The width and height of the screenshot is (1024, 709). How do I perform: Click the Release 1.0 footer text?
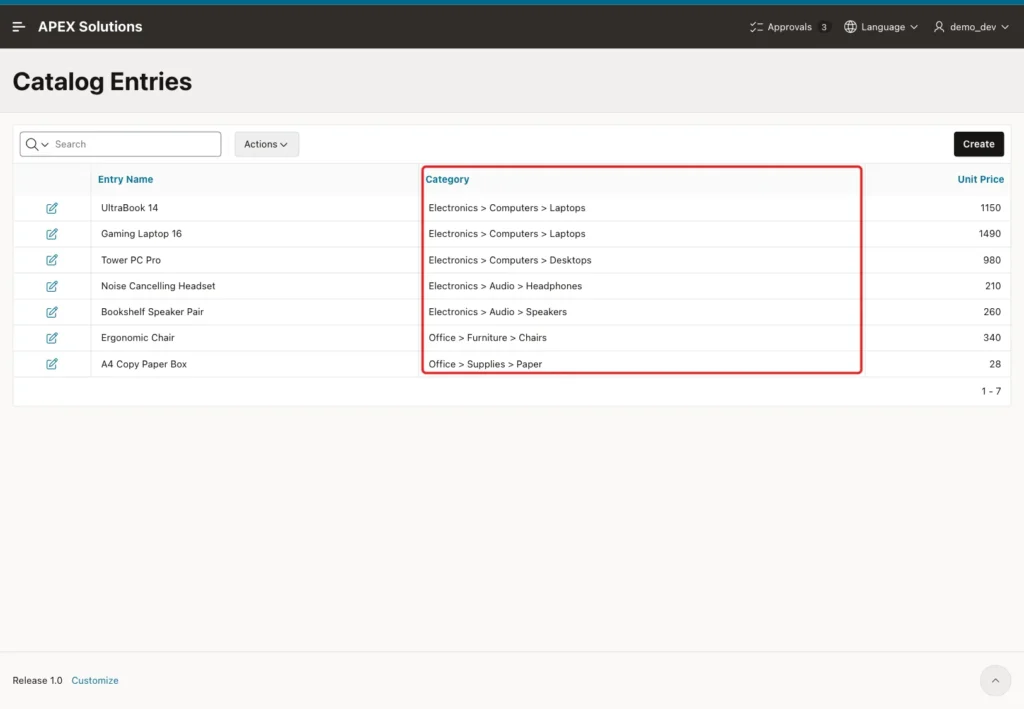pyautogui.click(x=37, y=680)
